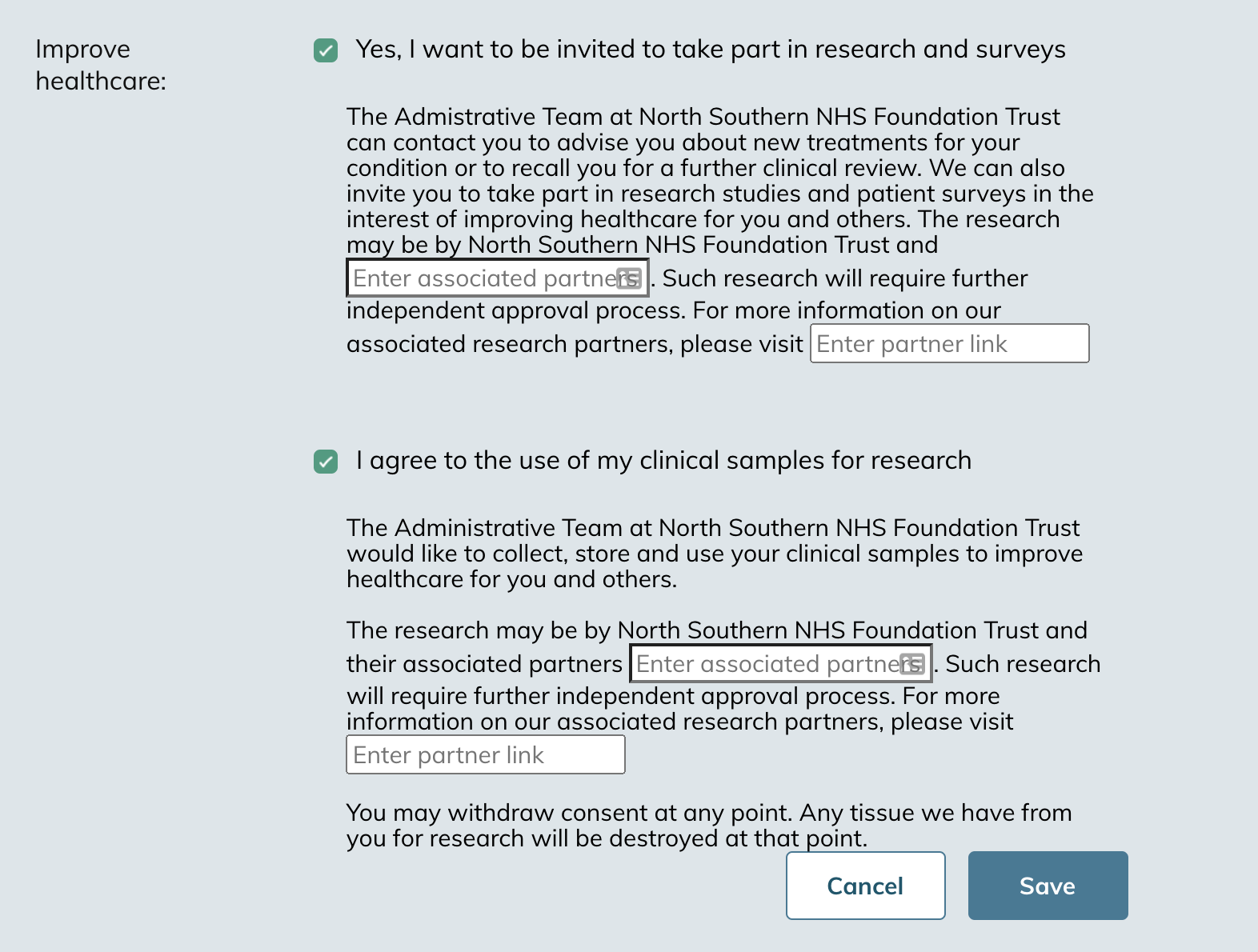
Task: Click the 'You may withdraw consent' paragraph
Action: pyautogui.click(x=708, y=826)
